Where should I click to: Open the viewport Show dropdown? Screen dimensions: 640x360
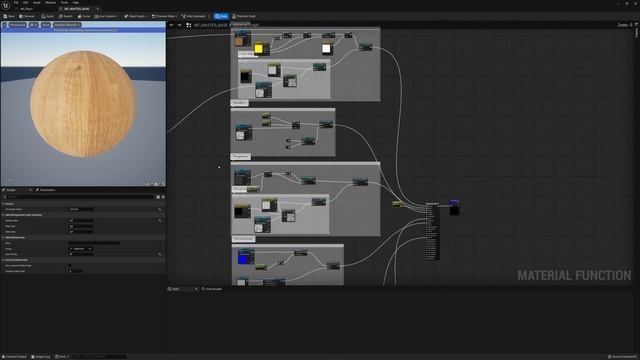[46, 25]
